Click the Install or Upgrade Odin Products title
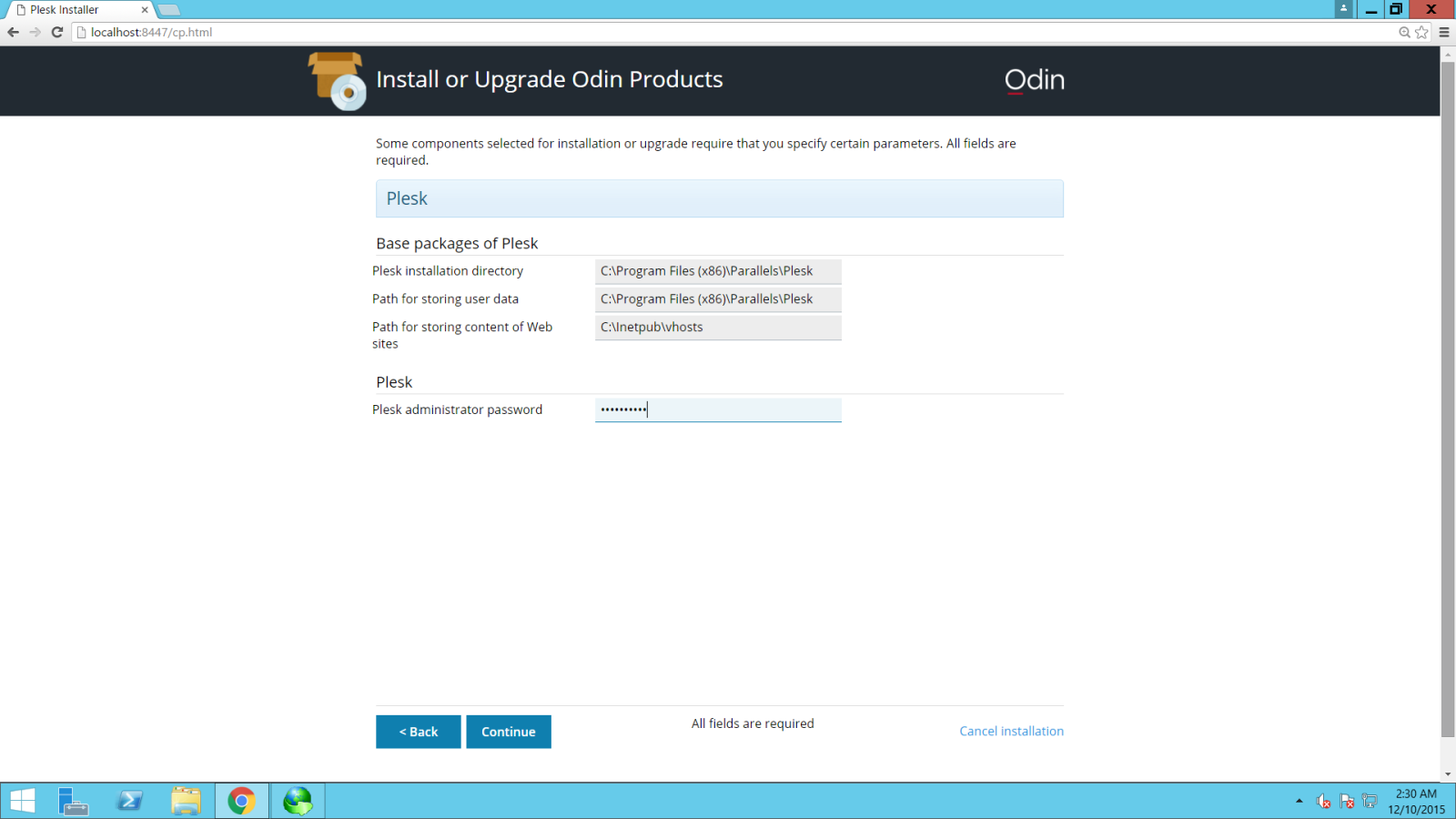The image size is (1456, 819). 550,79
